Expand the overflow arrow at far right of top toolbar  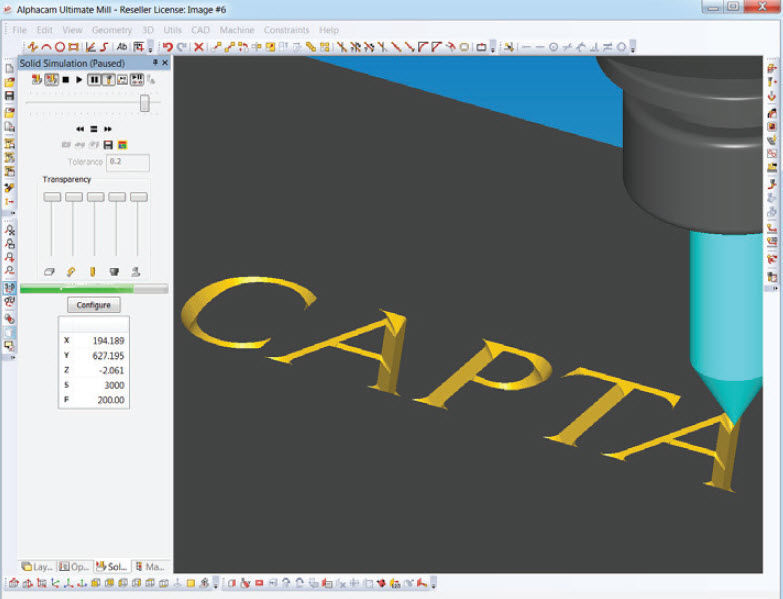click(x=633, y=48)
